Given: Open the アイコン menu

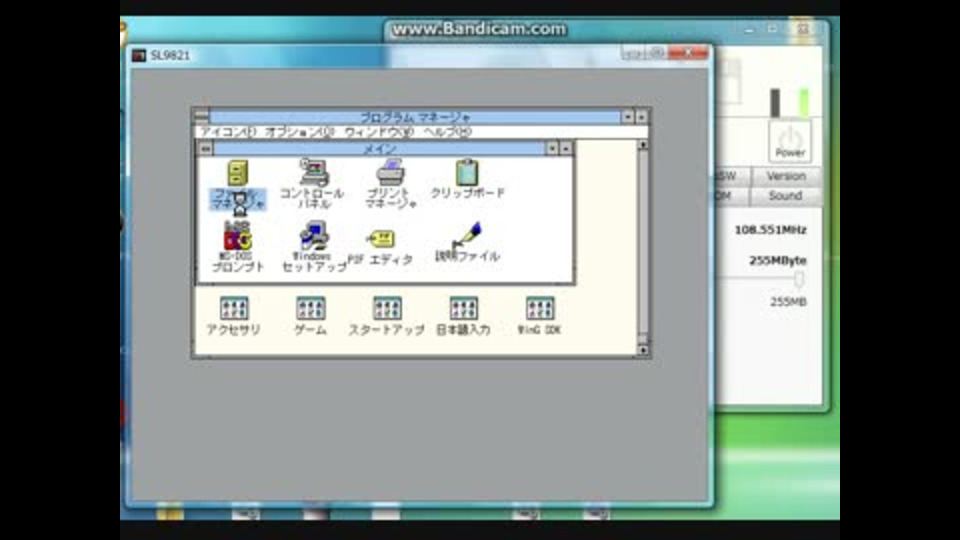Looking at the screenshot, I should pos(228,132).
